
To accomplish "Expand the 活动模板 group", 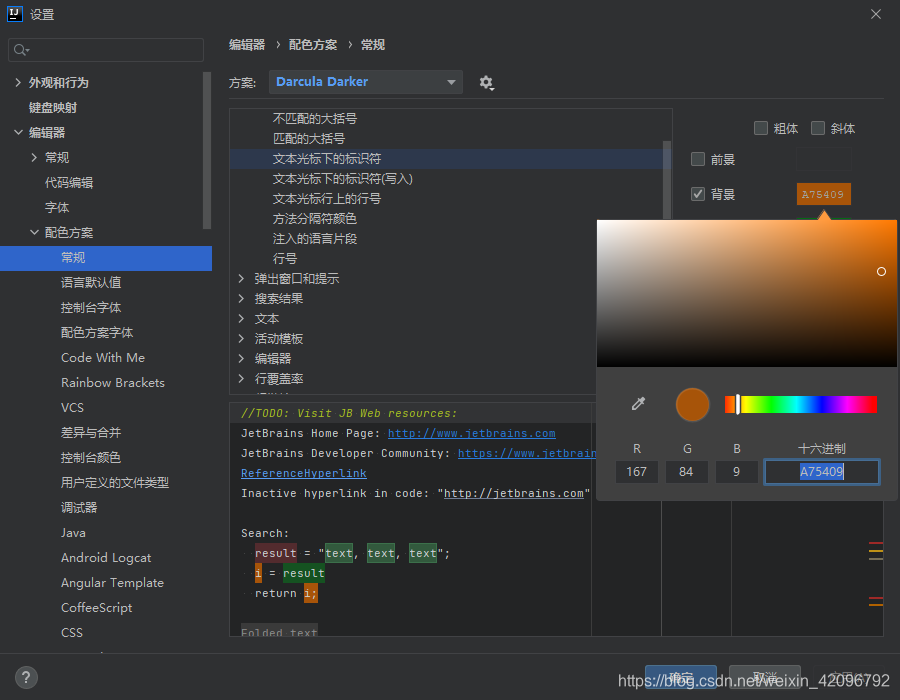I will [241, 339].
